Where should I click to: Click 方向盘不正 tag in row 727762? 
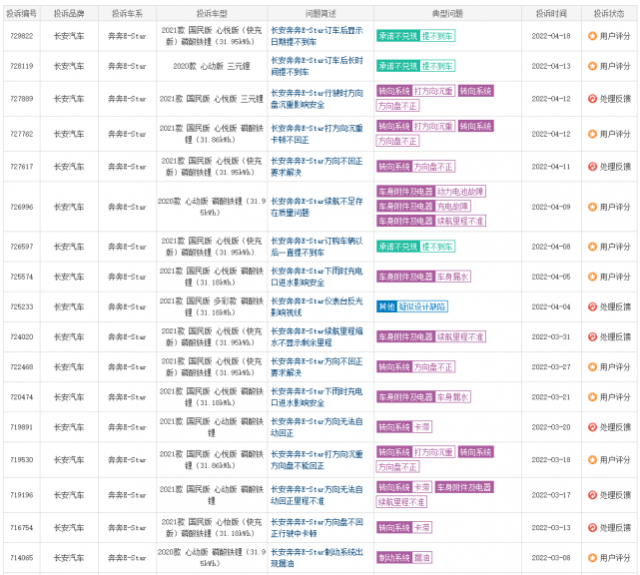coord(398,141)
